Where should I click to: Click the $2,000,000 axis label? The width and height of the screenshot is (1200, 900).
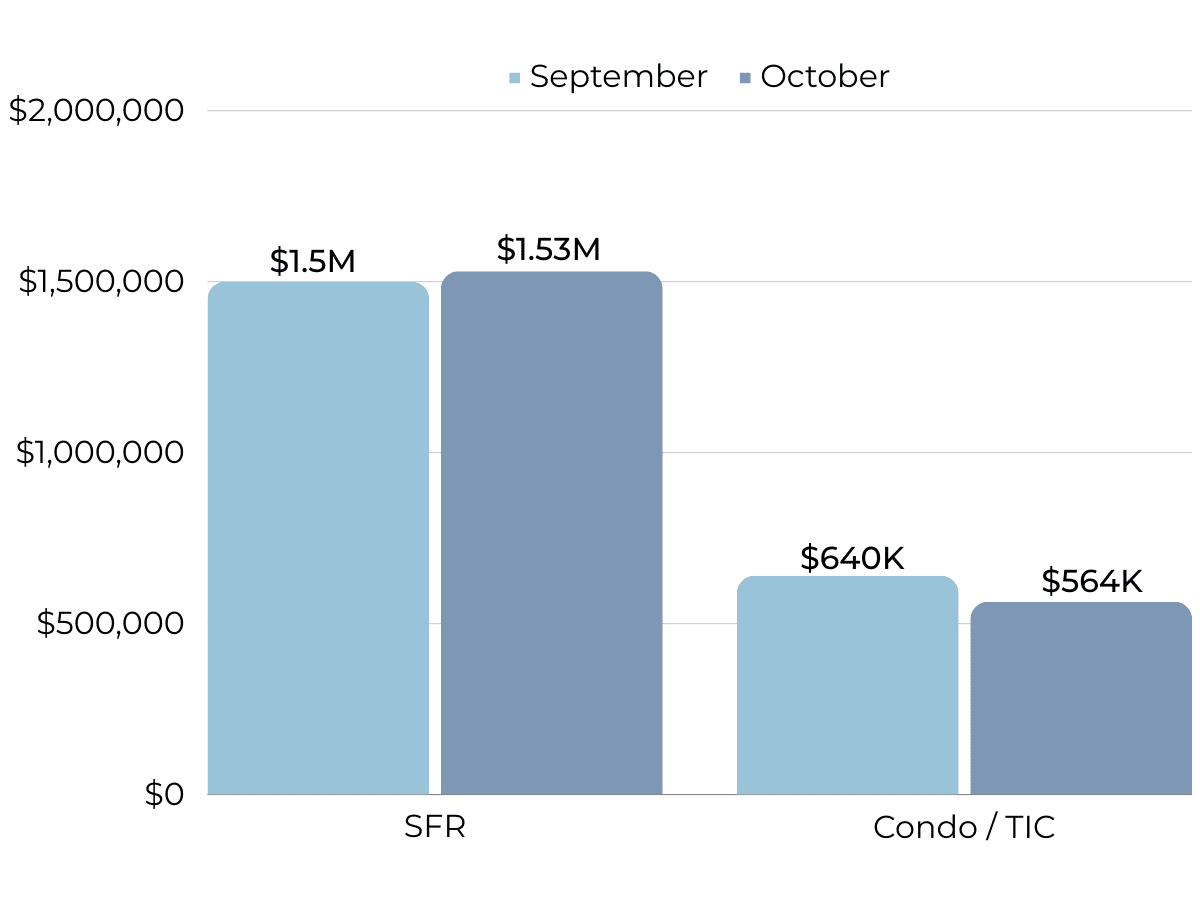97,110
